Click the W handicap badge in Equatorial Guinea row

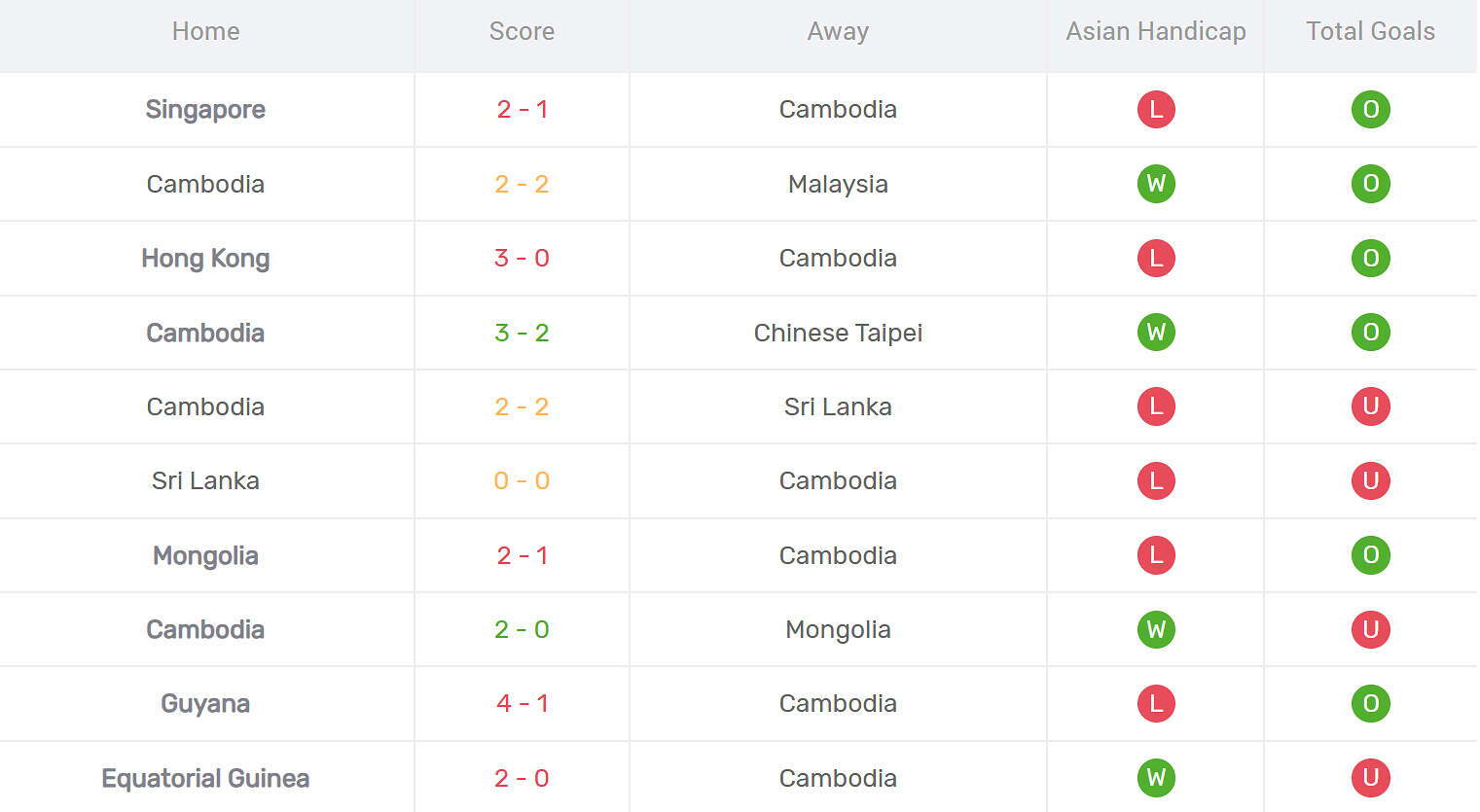[1156, 778]
